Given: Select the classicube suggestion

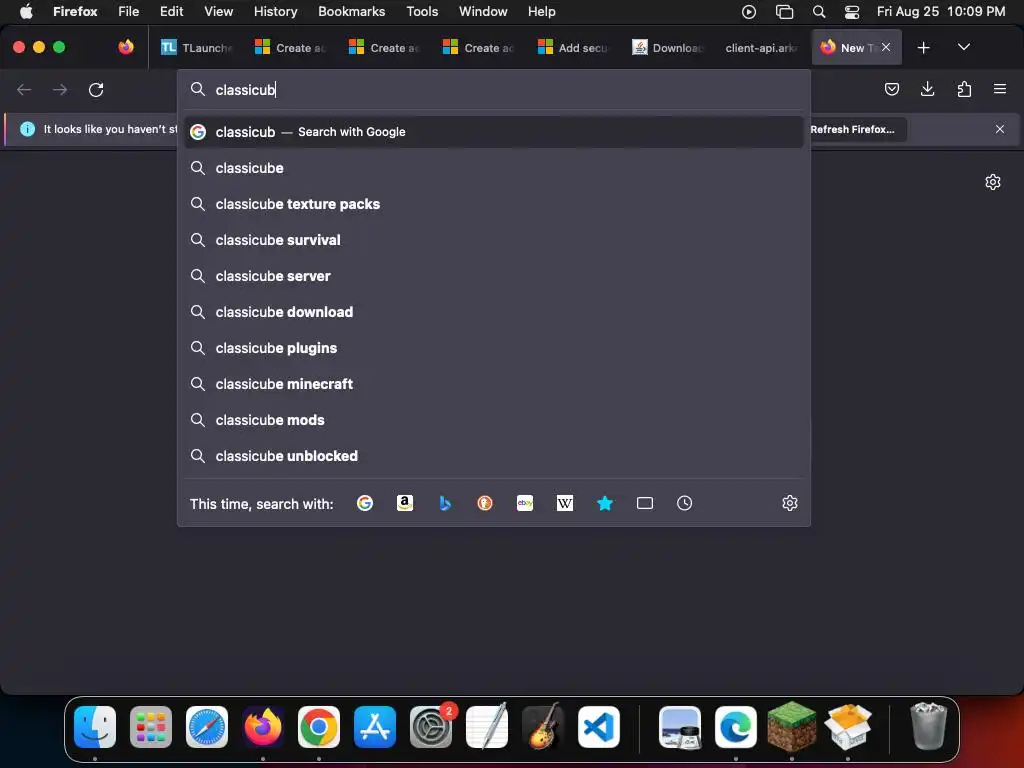Looking at the screenshot, I should [x=494, y=168].
